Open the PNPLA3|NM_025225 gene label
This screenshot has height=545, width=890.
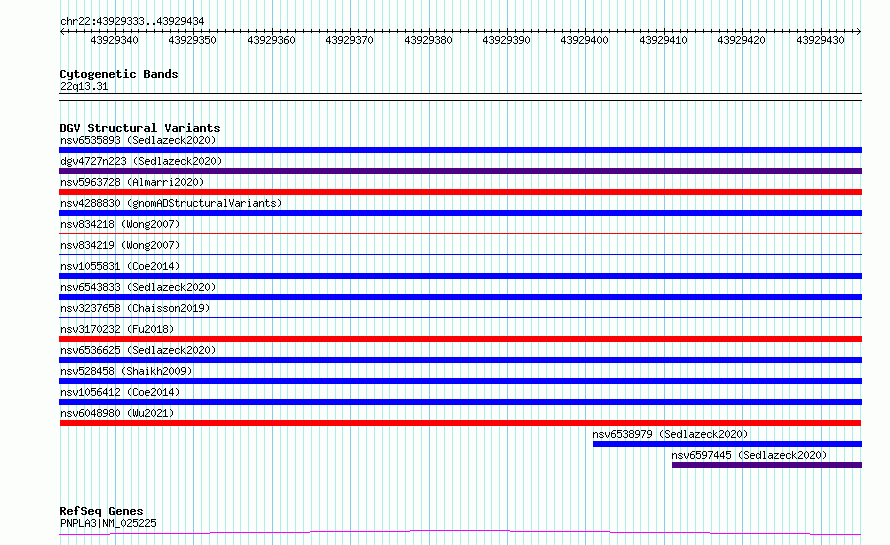[108, 523]
